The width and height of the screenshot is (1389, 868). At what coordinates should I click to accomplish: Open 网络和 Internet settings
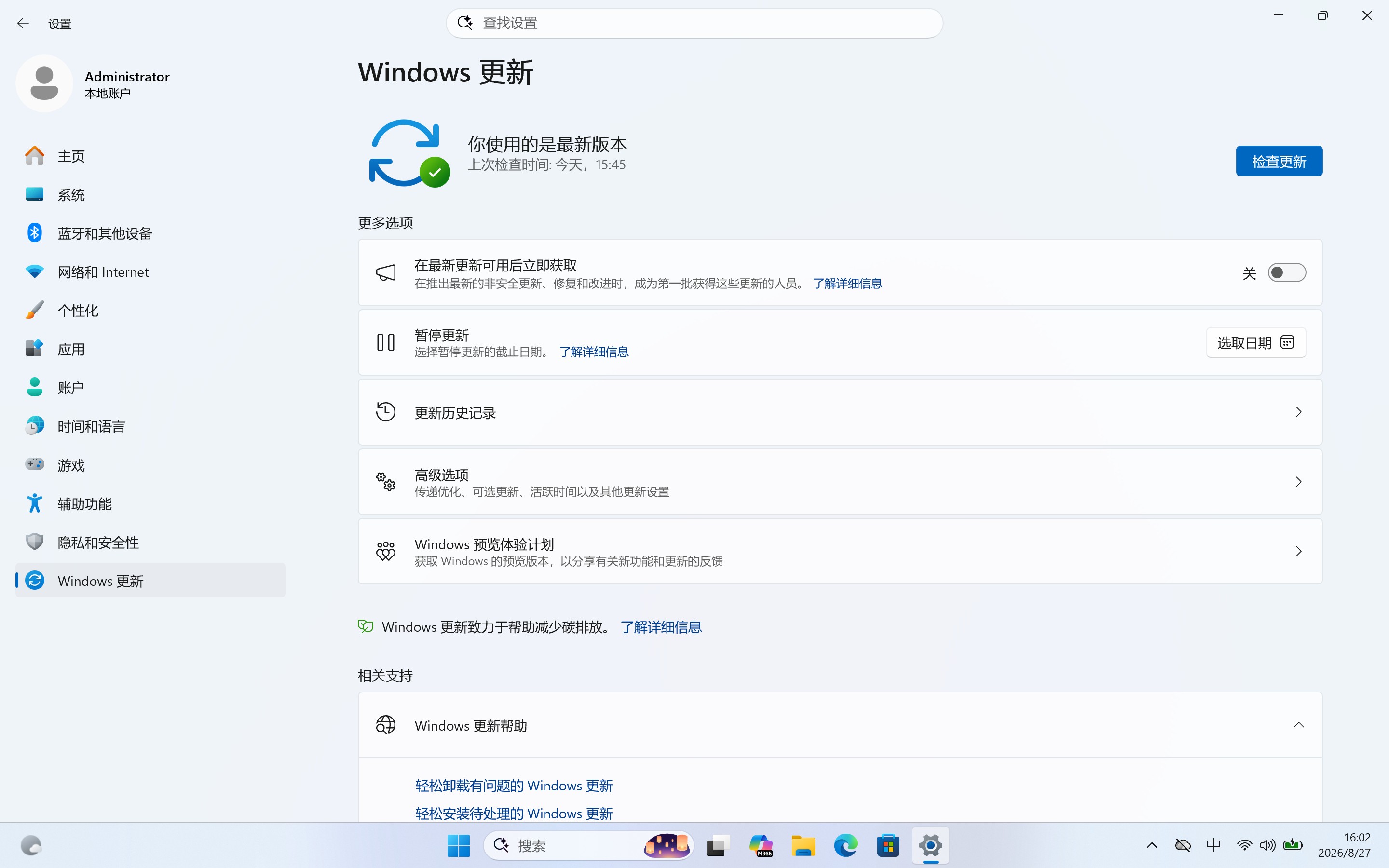coord(150,272)
